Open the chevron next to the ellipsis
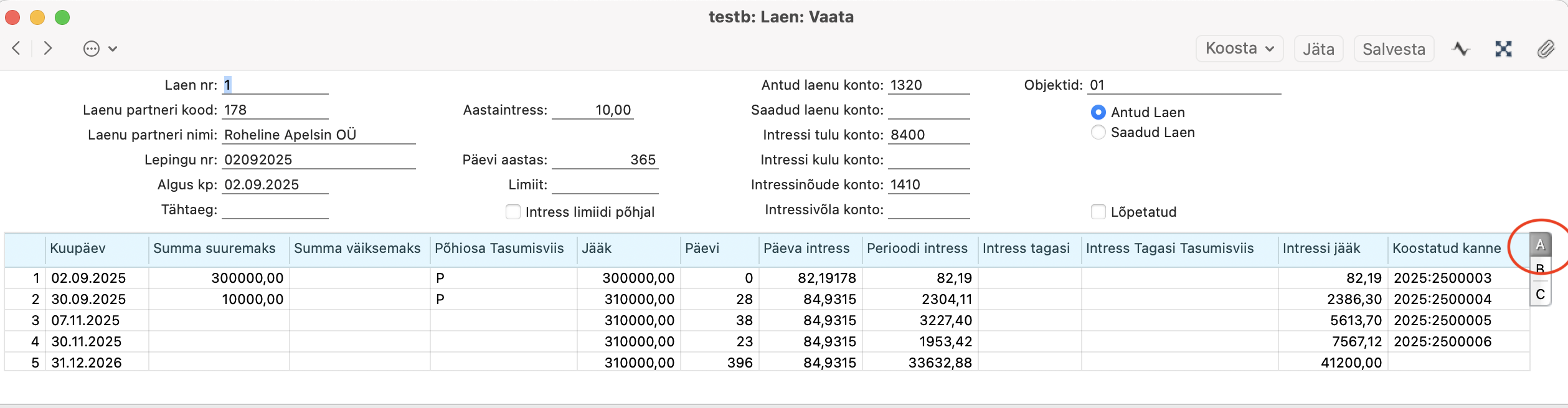Screen dimensions: 1568x408 (x=113, y=49)
